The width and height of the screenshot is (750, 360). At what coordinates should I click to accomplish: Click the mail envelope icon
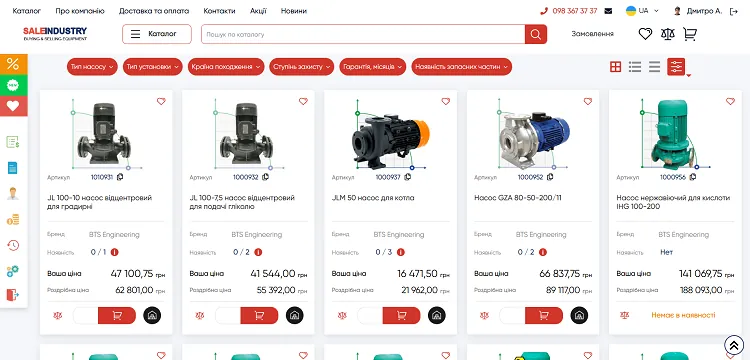(608, 11)
